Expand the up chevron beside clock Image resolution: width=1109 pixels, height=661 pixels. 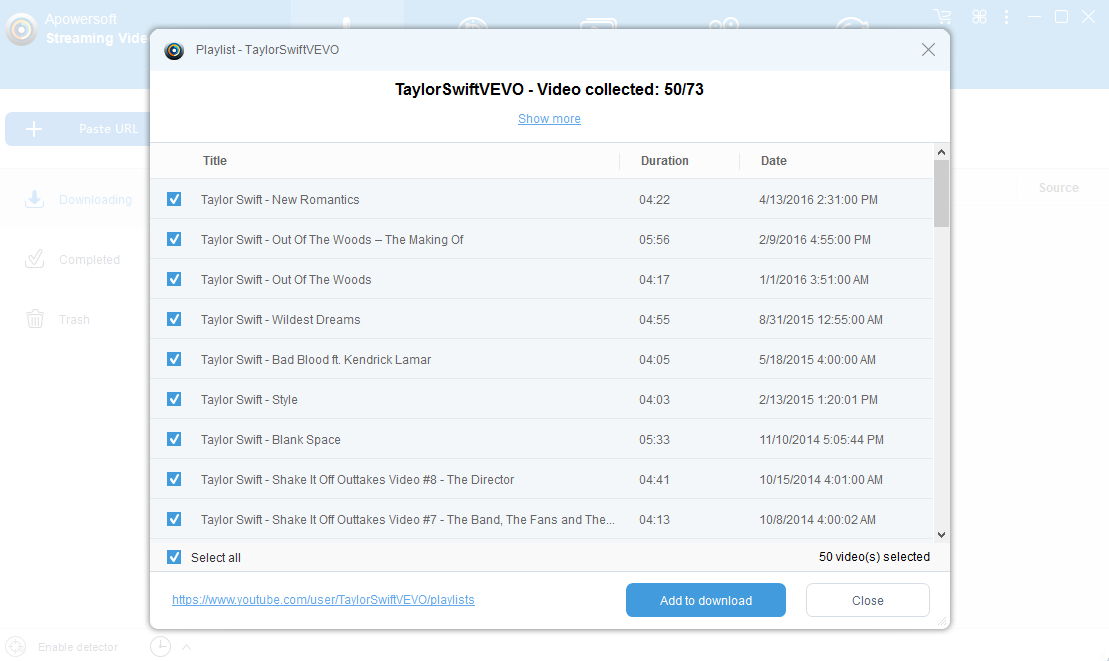pos(187,647)
